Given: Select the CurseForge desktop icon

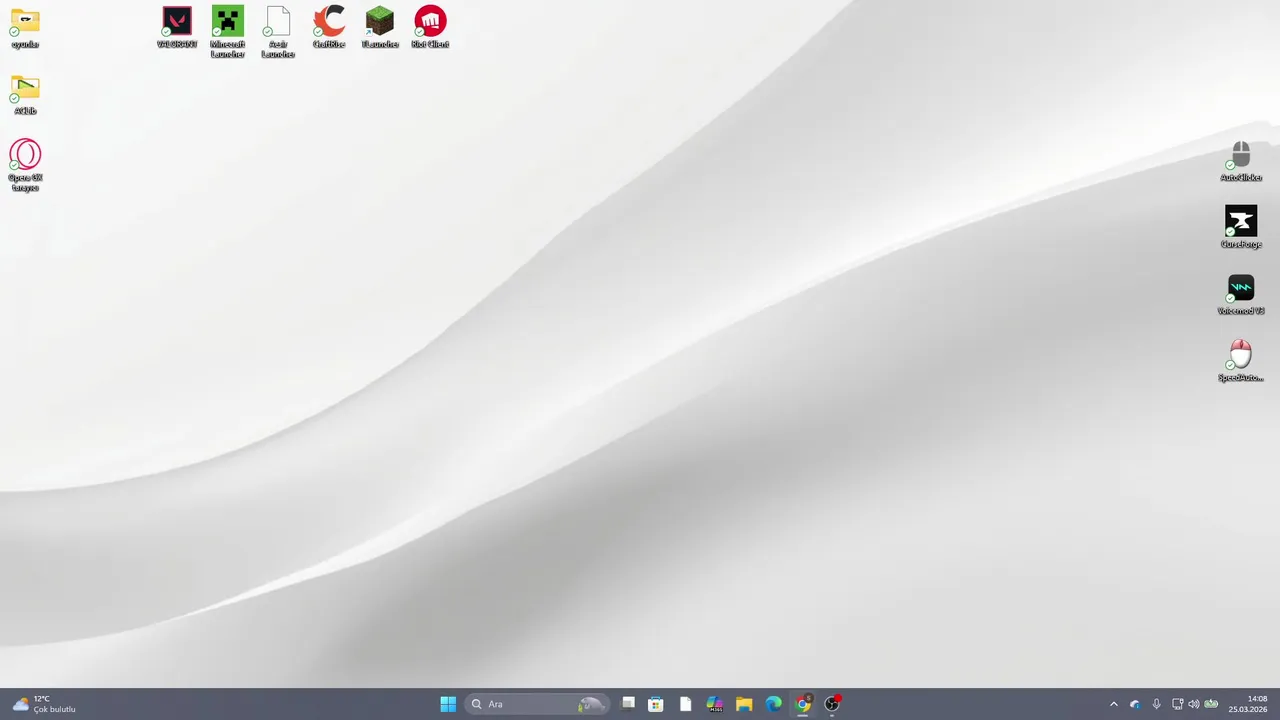Looking at the screenshot, I should (1241, 227).
